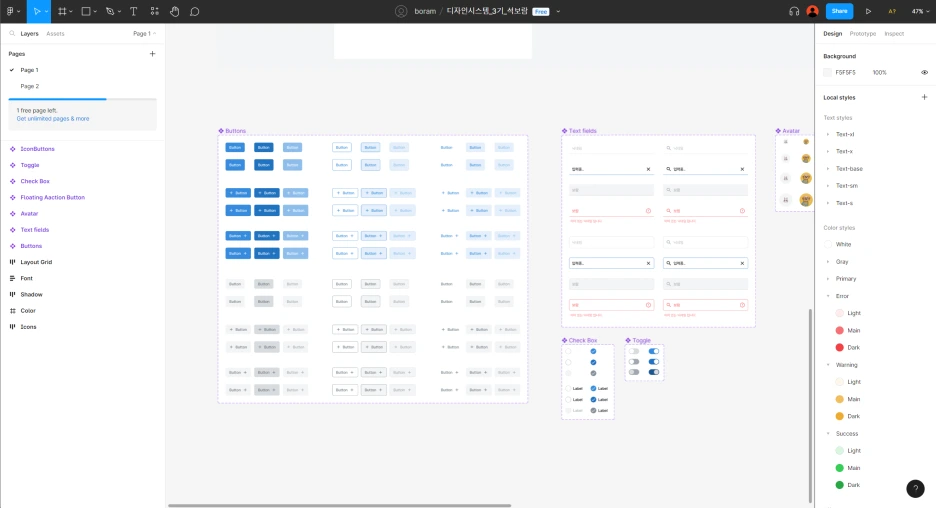Click the background F5F5F5 color swatch
Viewport: 936px width, 508px height.
click(827, 72)
